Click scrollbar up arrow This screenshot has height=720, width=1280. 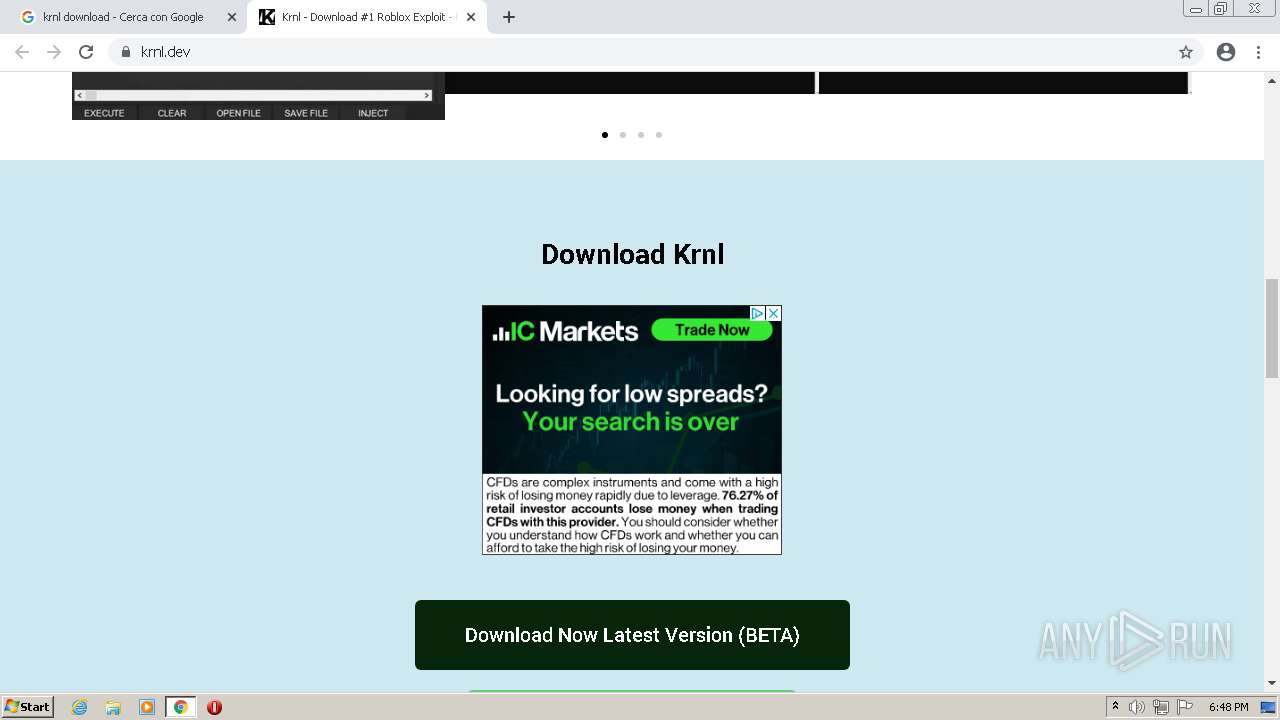[1272, 79]
